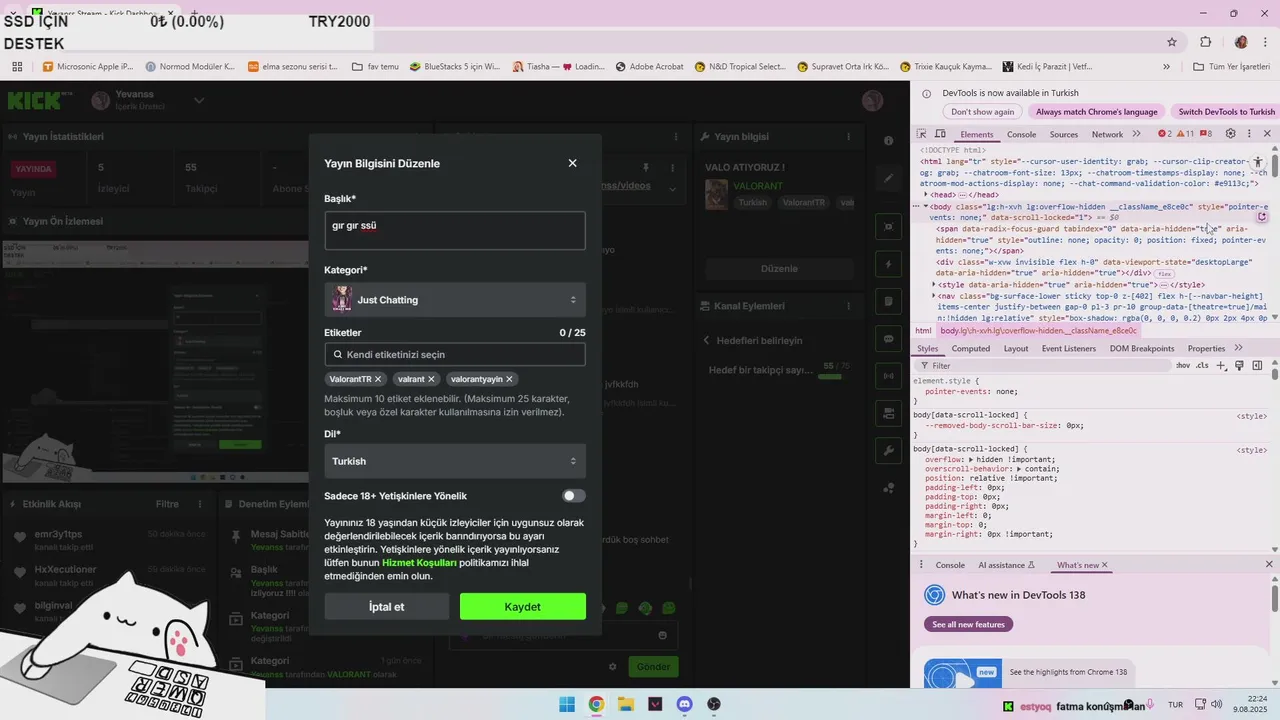Click Don't show again button
Screen dimensions: 1280x720
(x=982, y=112)
